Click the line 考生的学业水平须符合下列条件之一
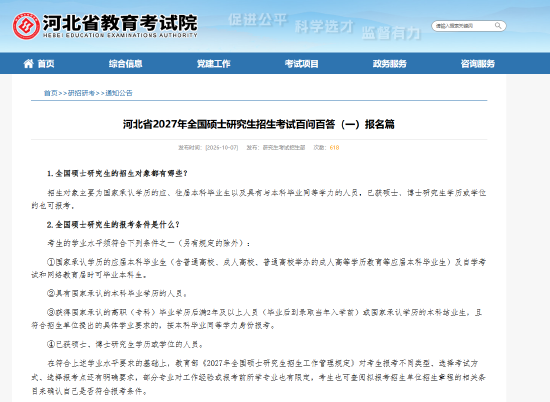The width and height of the screenshot is (550, 402). point(149,243)
